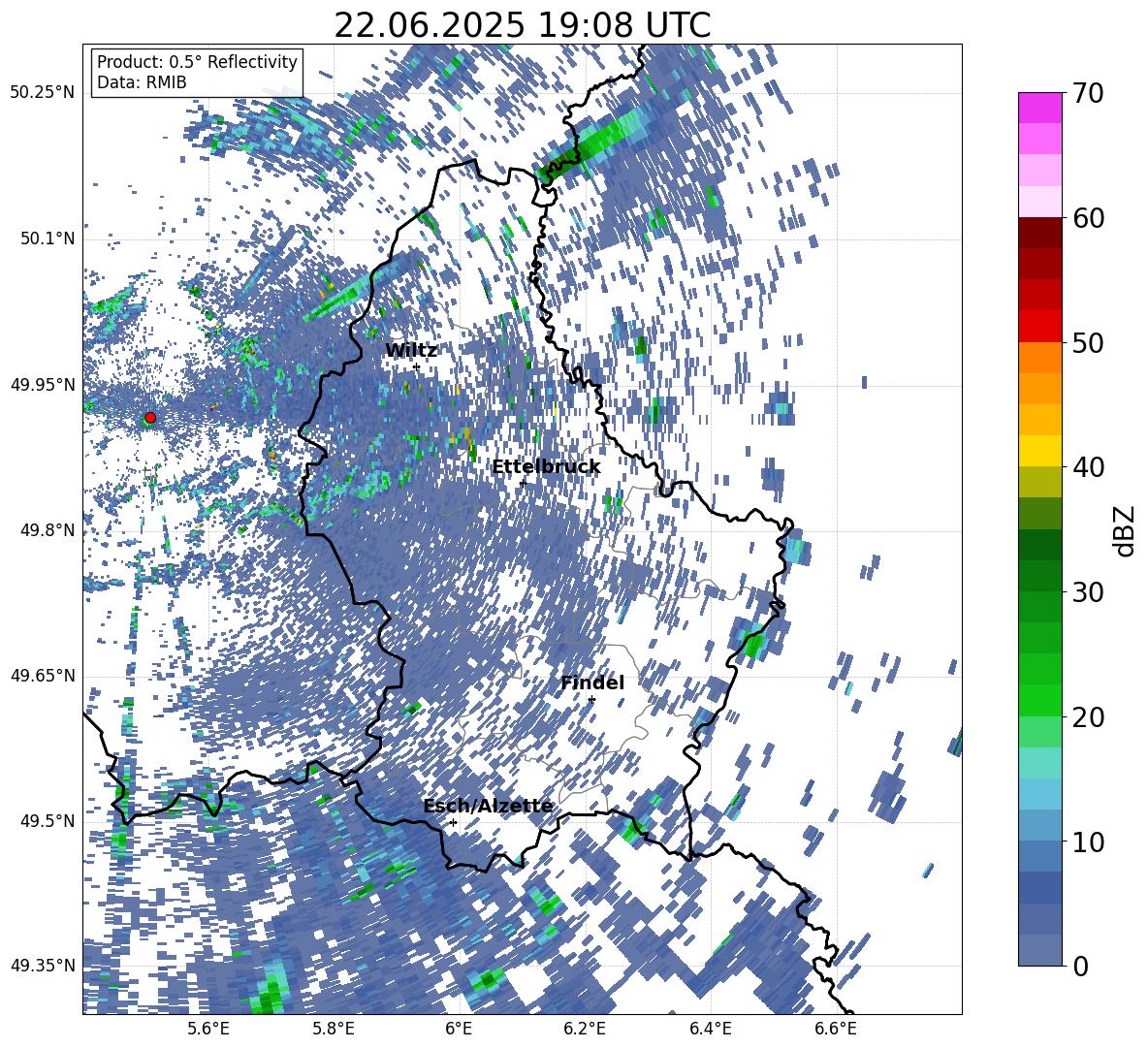Screen dimensions: 1148x1048
Task: Click the Wiltz station cross marker
Action: coord(417,366)
